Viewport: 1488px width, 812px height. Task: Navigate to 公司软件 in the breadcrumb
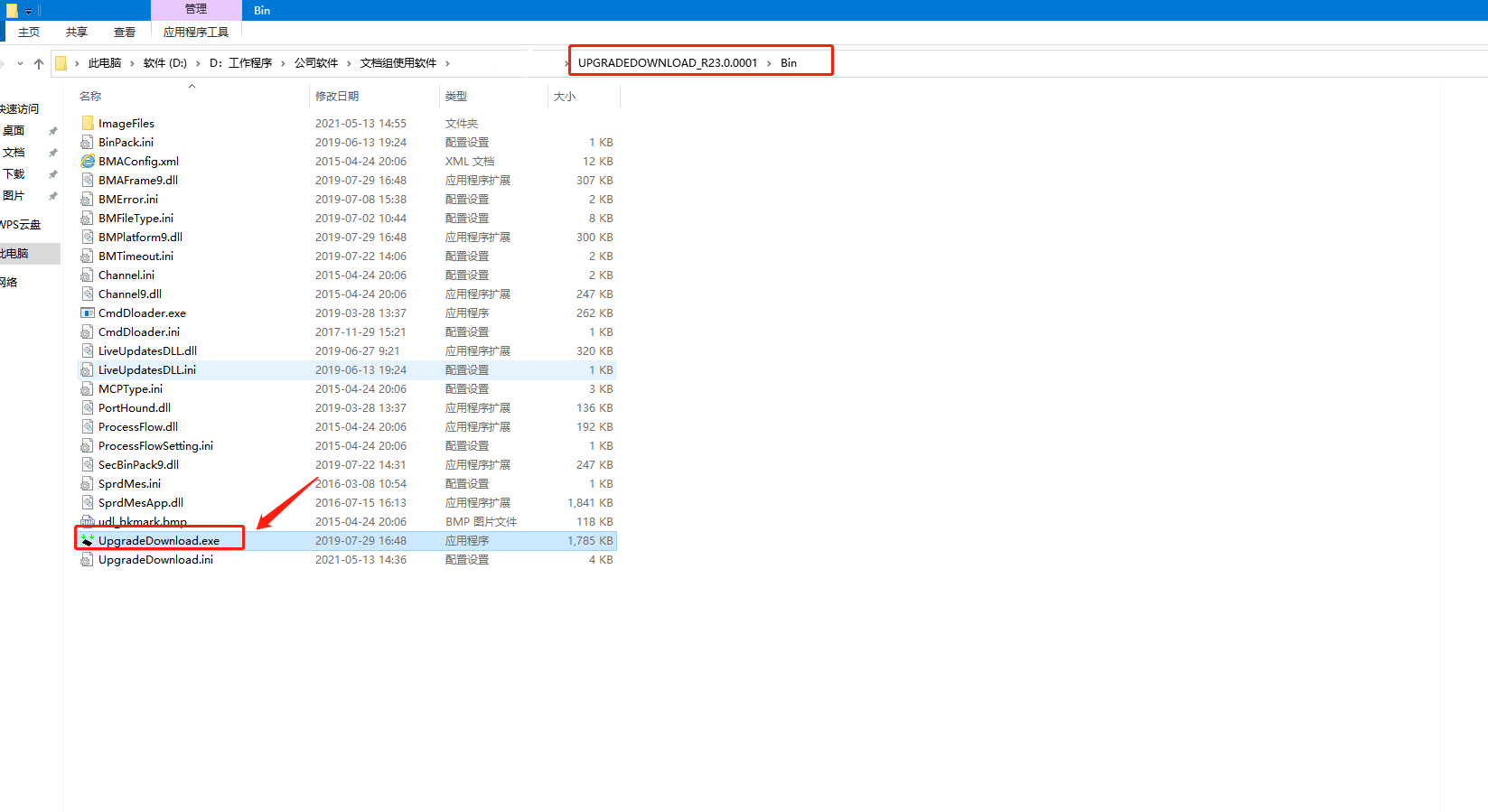tap(315, 63)
